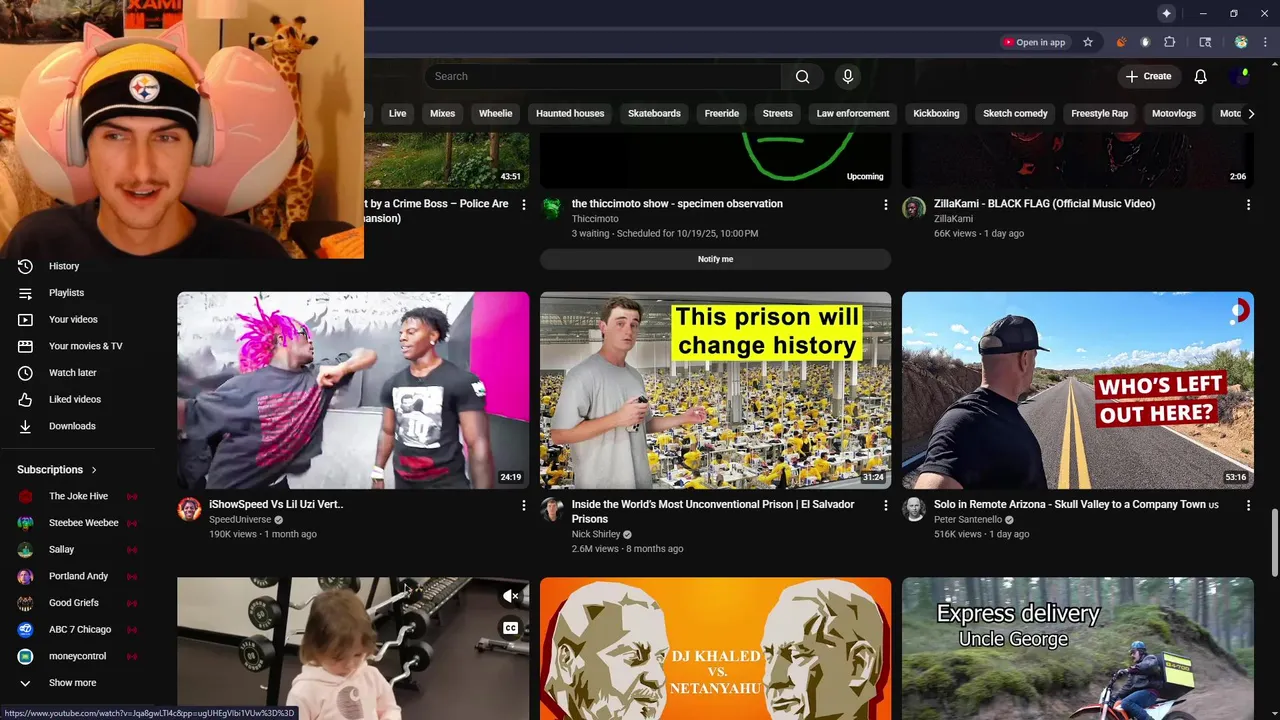The width and height of the screenshot is (1280, 720).
Task: Open the notifications bell
Action: pyautogui.click(x=1201, y=76)
